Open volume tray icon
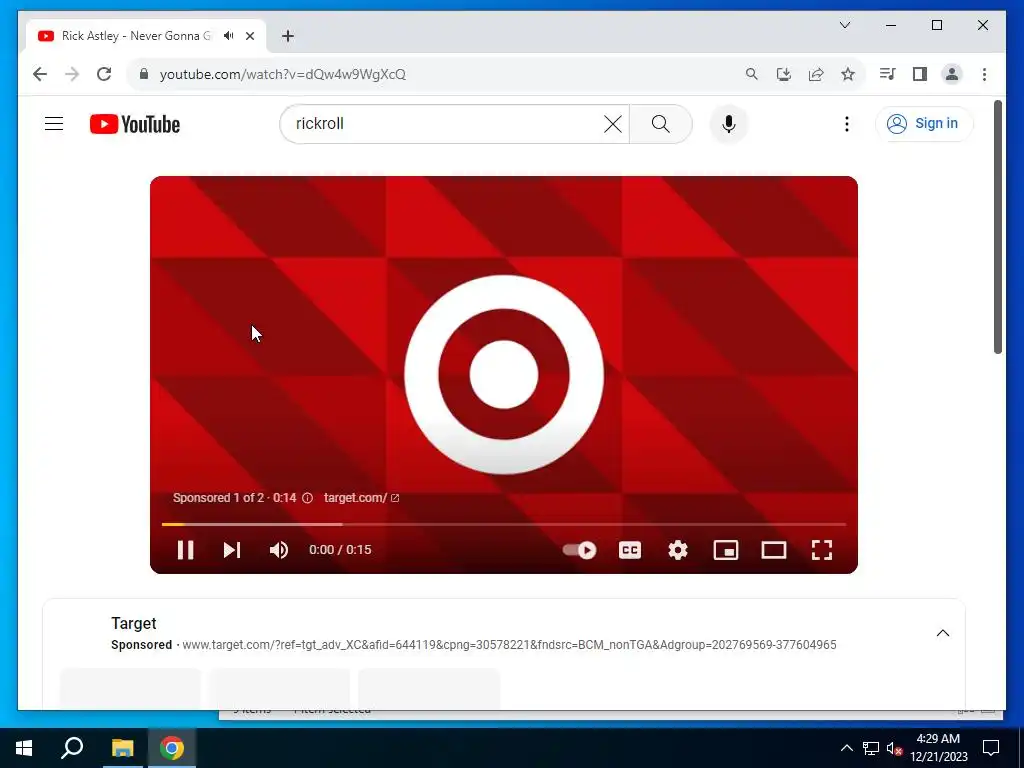 coord(894,748)
